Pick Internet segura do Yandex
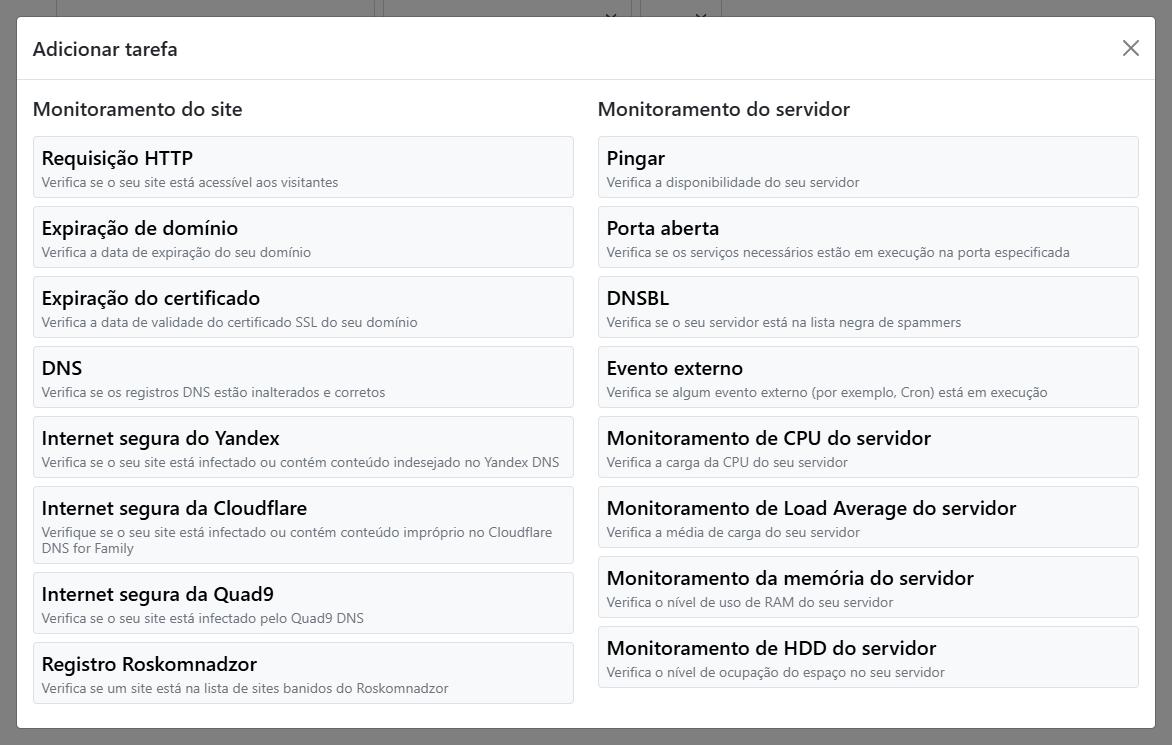Viewport: 1172px width, 745px height. pyautogui.click(x=303, y=447)
